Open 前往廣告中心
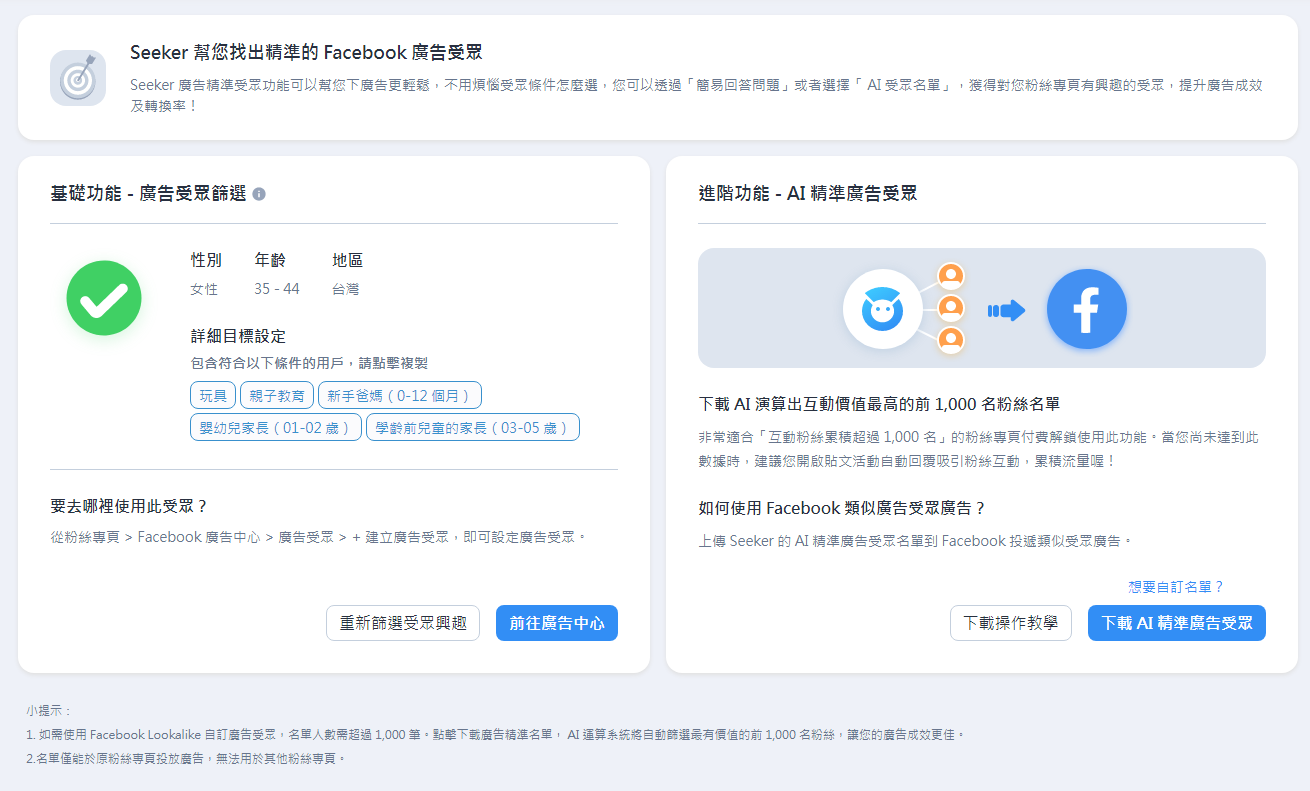This screenshot has height=791, width=1310. click(556, 623)
